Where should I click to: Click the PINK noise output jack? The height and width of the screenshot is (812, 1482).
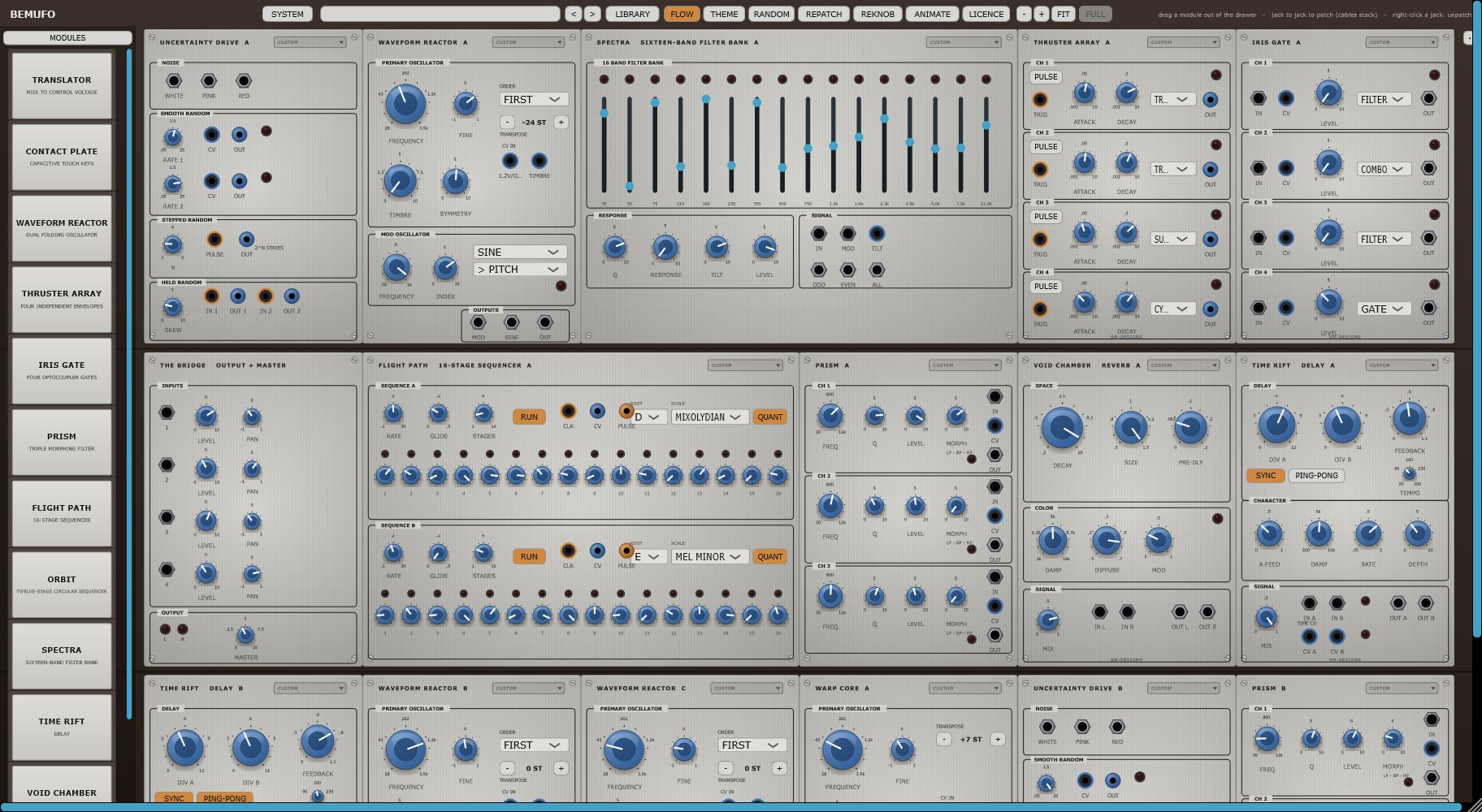(209, 80)
